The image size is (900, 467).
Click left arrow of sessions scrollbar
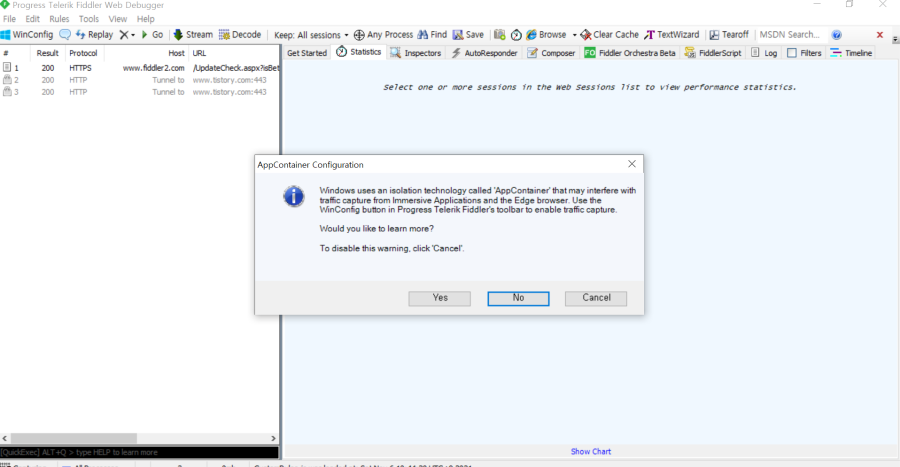click(5, 438)
